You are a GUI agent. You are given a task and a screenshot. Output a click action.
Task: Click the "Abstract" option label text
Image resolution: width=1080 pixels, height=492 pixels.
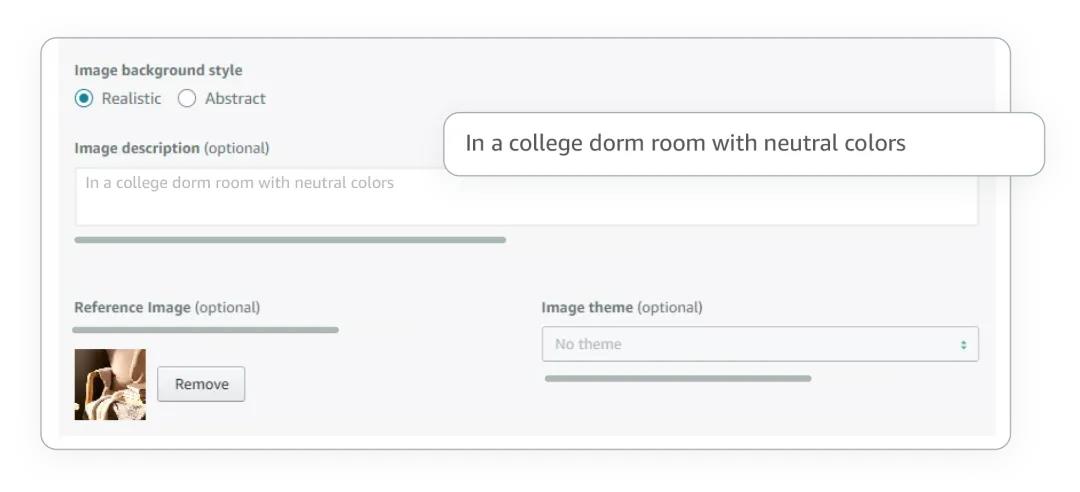235,98
